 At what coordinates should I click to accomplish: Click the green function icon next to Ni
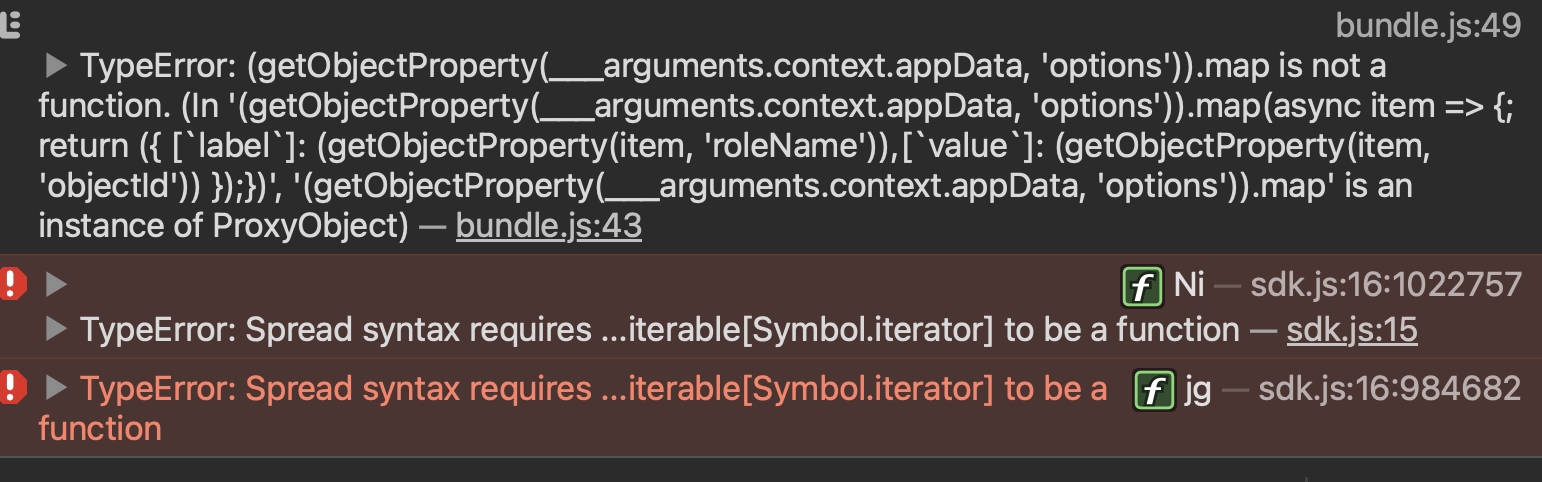(1141, 285)
